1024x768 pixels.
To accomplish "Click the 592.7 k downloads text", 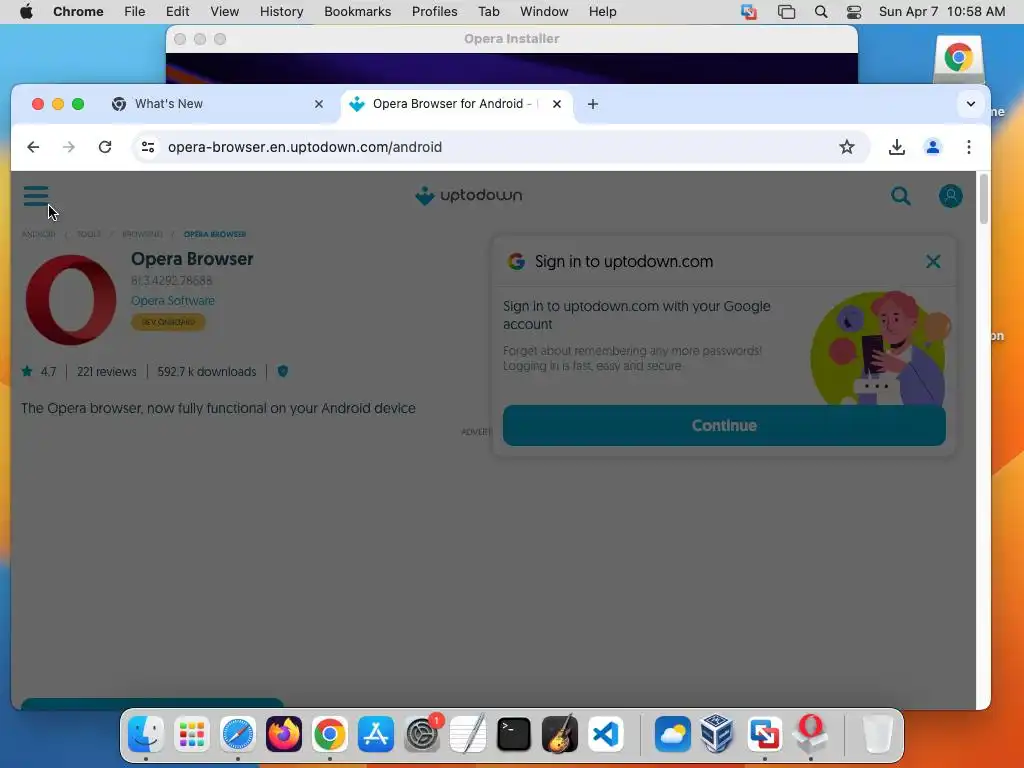I will 206,372.
